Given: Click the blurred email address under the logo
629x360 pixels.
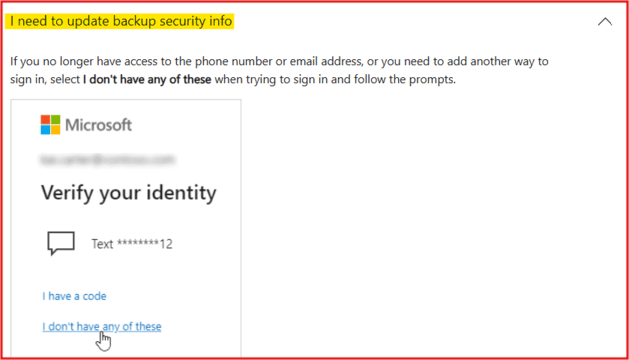Looking at the screenshot, I should click(x=107, y=160).
